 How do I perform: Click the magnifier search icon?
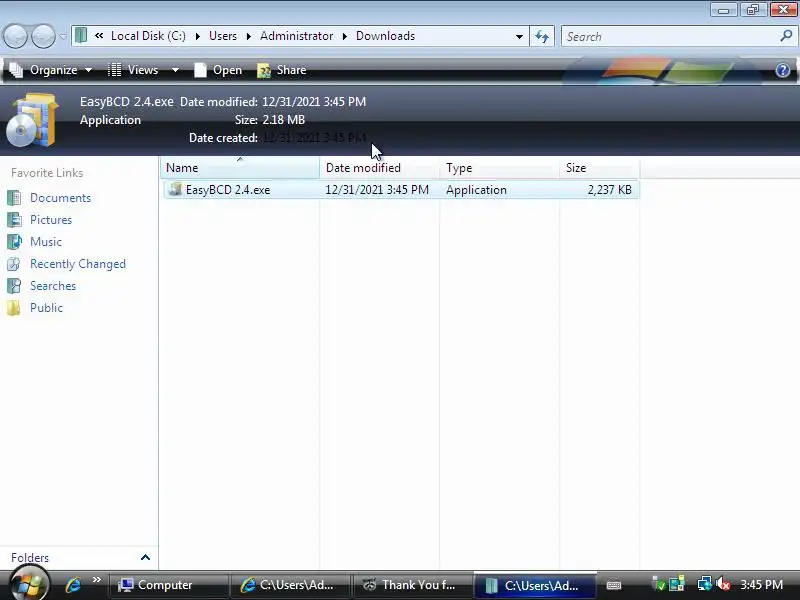click(x=786, y=36)
